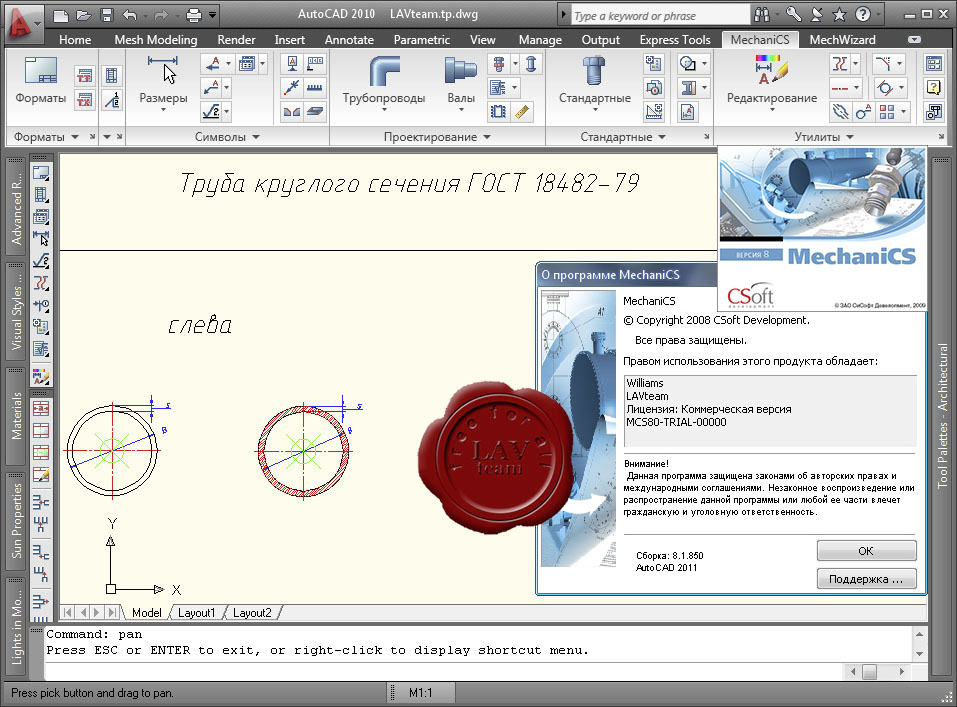Click the left hollow pipe cross-section drawing
The height and width of the screenshot is (707, 957).
[x=113, y=451]
